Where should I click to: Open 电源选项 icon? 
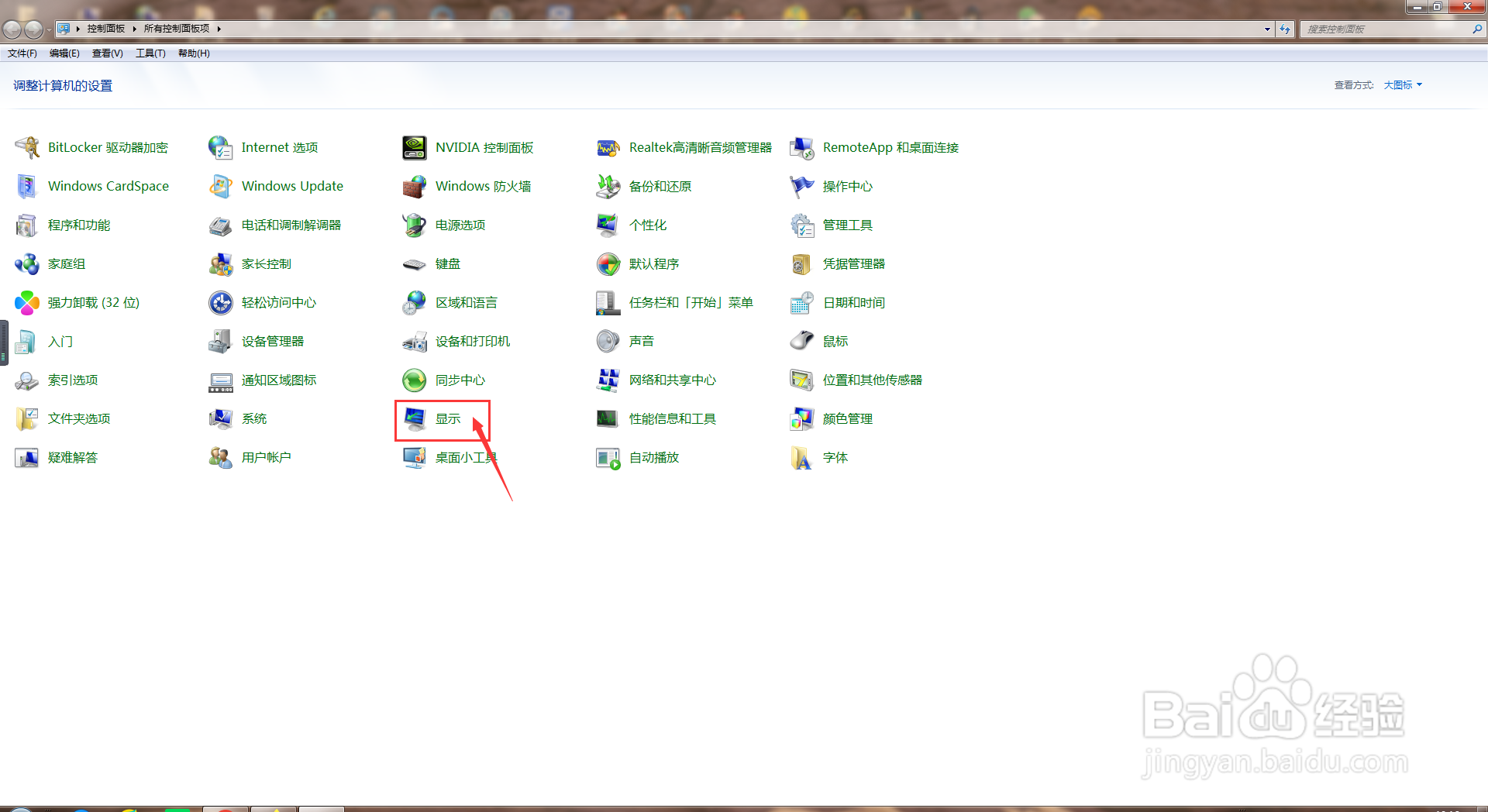click(x=415, y=225)
